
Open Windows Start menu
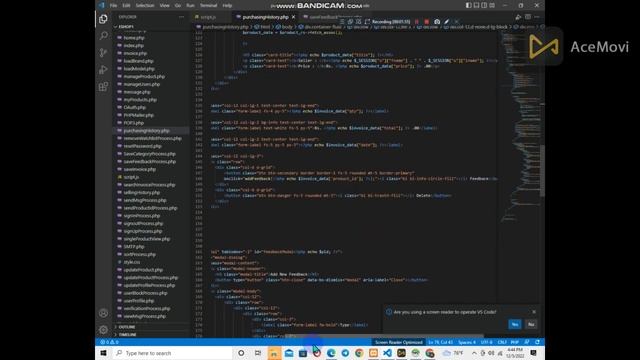pos(103,353)
